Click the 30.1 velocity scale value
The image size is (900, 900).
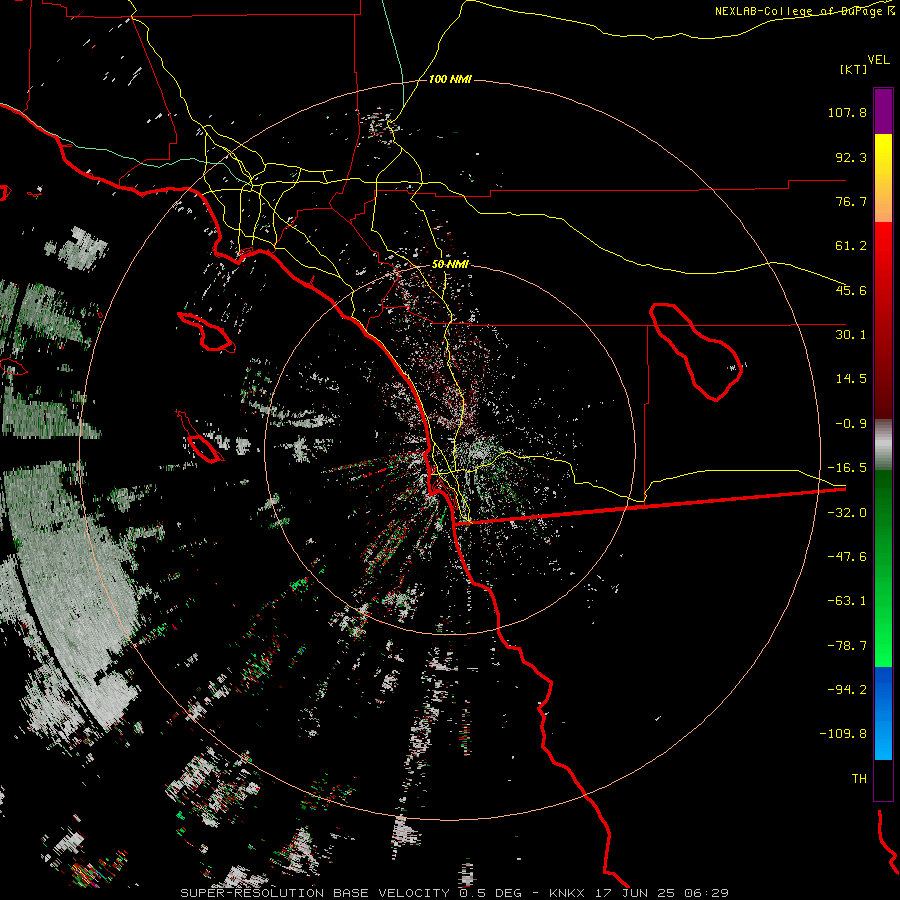pyautogui.click(x=851, y=335)
